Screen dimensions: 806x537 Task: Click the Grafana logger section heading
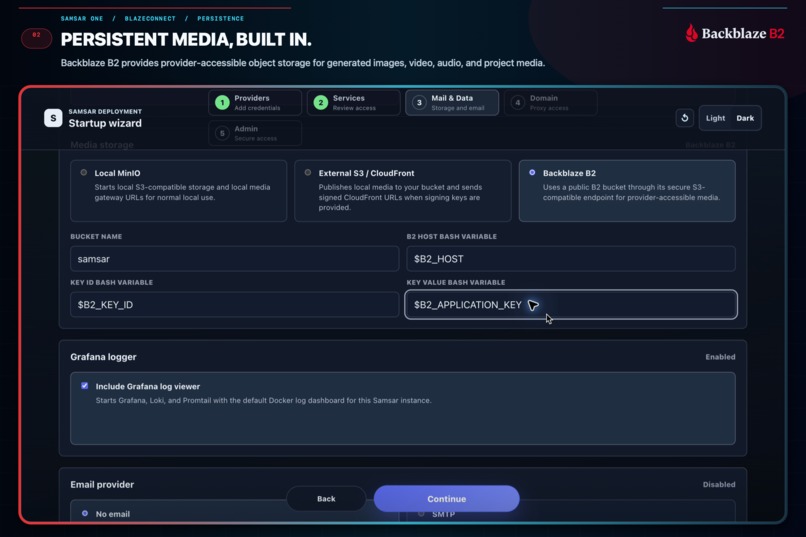(x=103, y=357)
